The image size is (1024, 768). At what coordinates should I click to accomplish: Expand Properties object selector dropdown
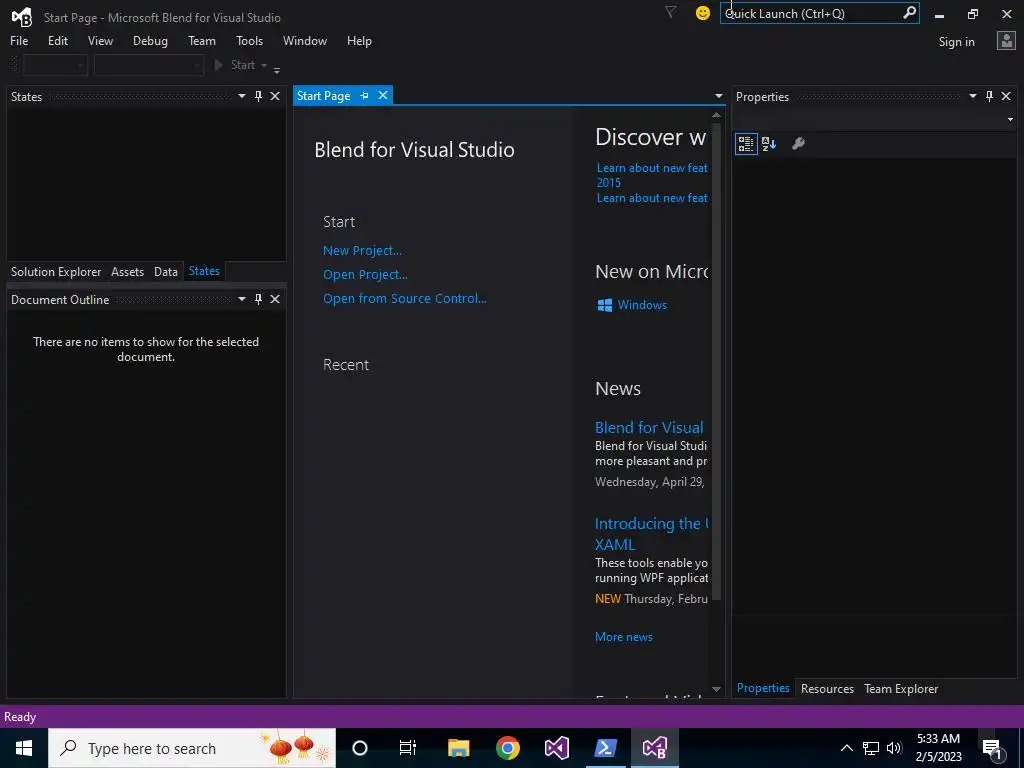point(1010,120)
